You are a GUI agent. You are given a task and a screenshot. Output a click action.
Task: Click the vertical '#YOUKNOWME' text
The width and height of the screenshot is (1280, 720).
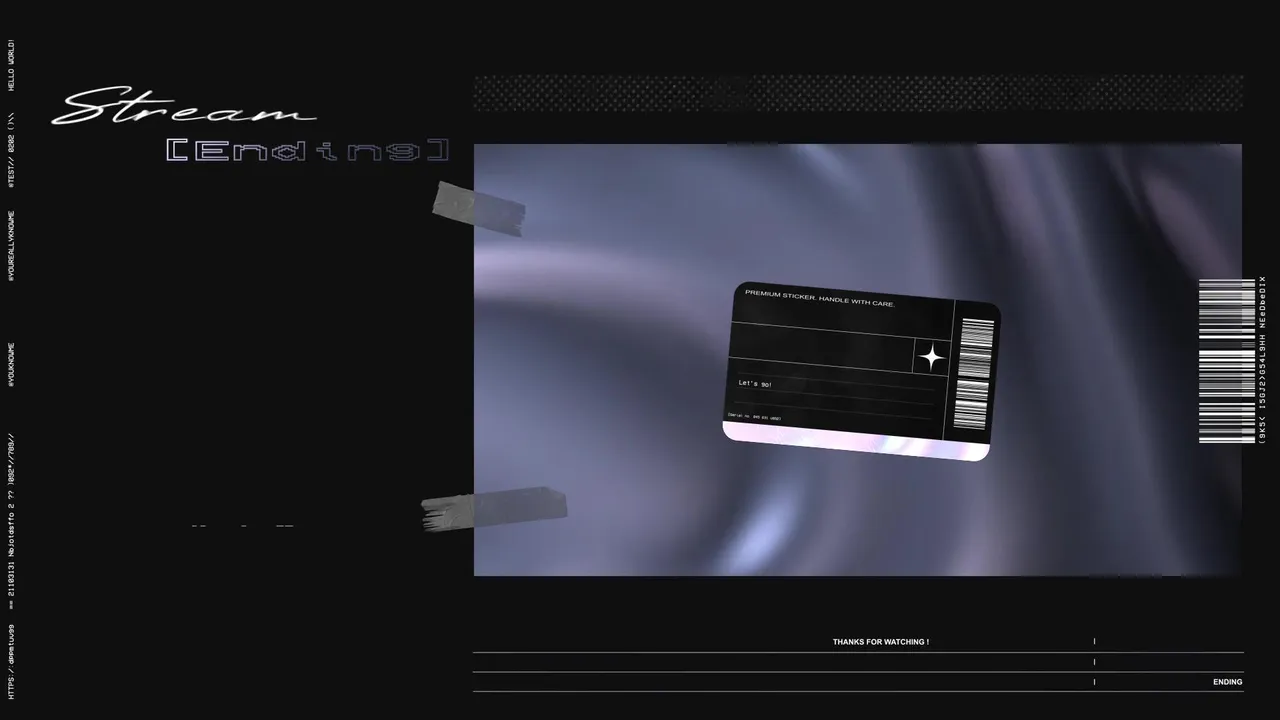click(x=11, y=365)
